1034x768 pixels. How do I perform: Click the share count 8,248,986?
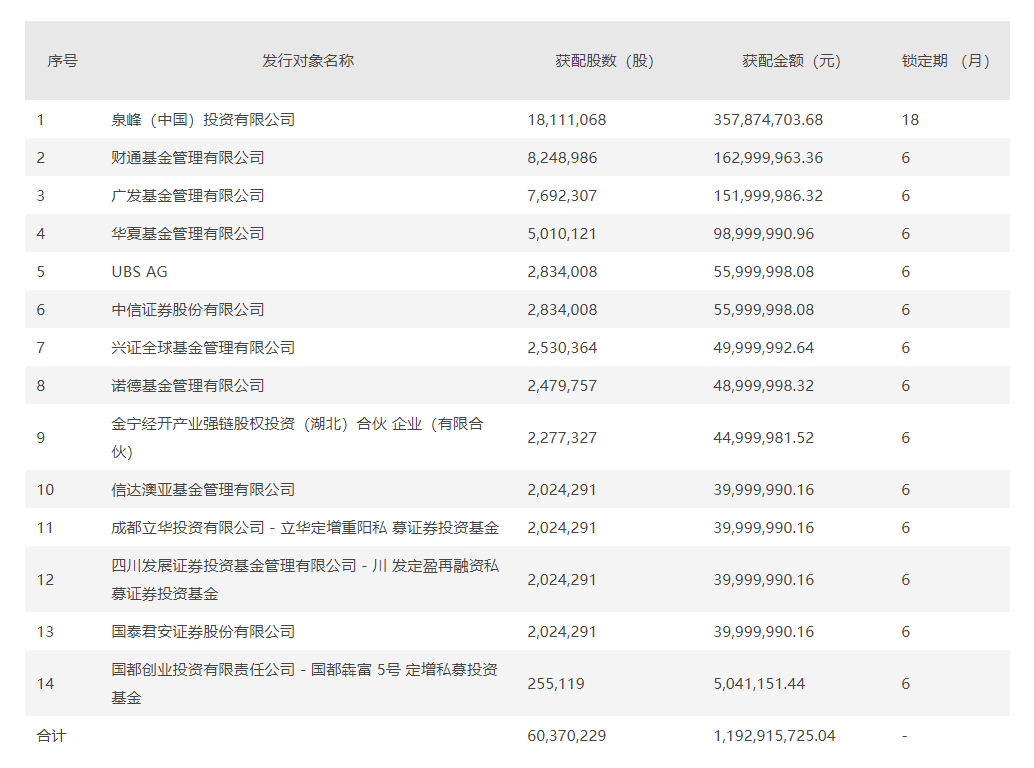(562, 158)
